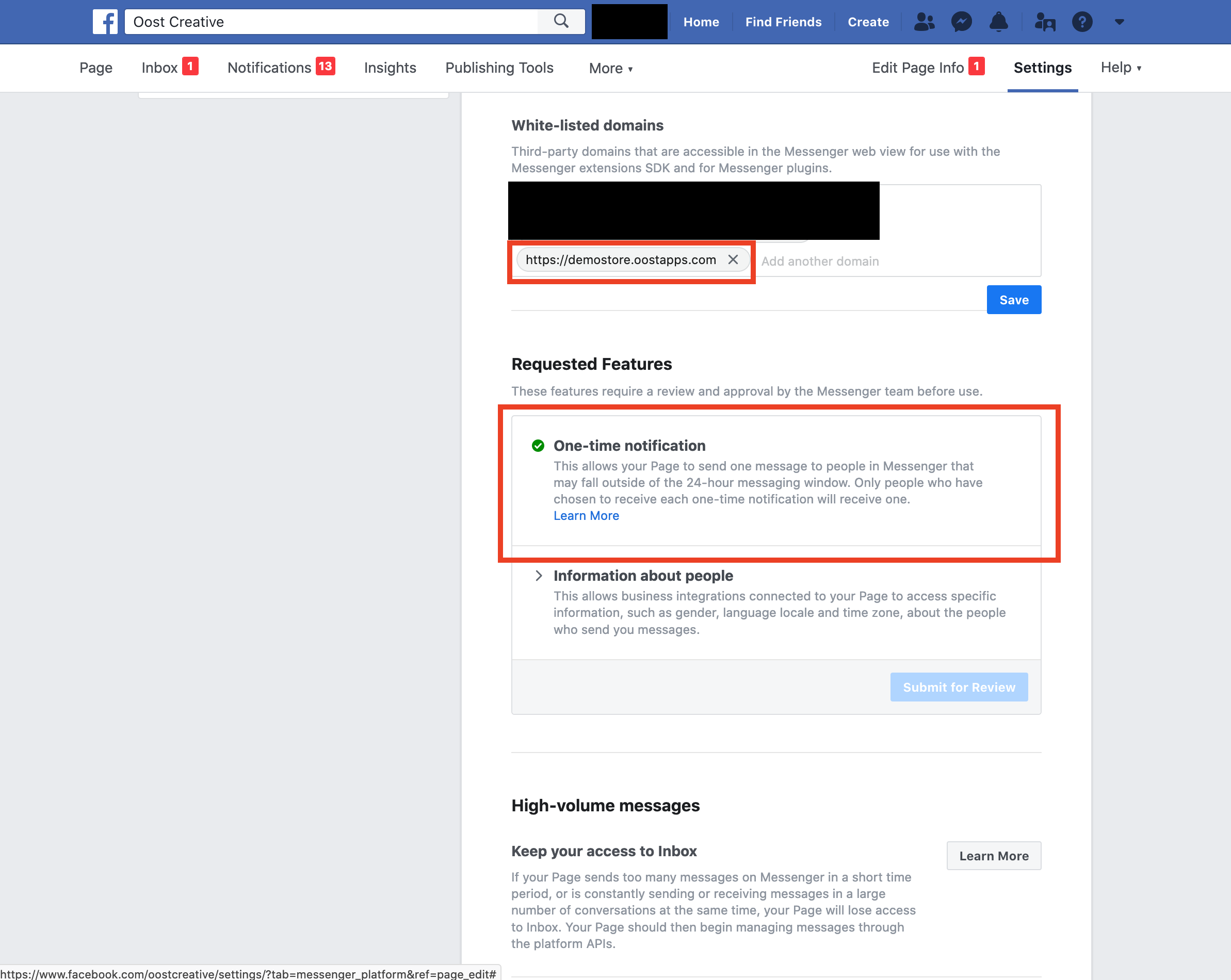Click the Save button for whitelisted domains
Image resolution: width=1231 pixels, height=980 pixels.
(x=1013, y=299)
